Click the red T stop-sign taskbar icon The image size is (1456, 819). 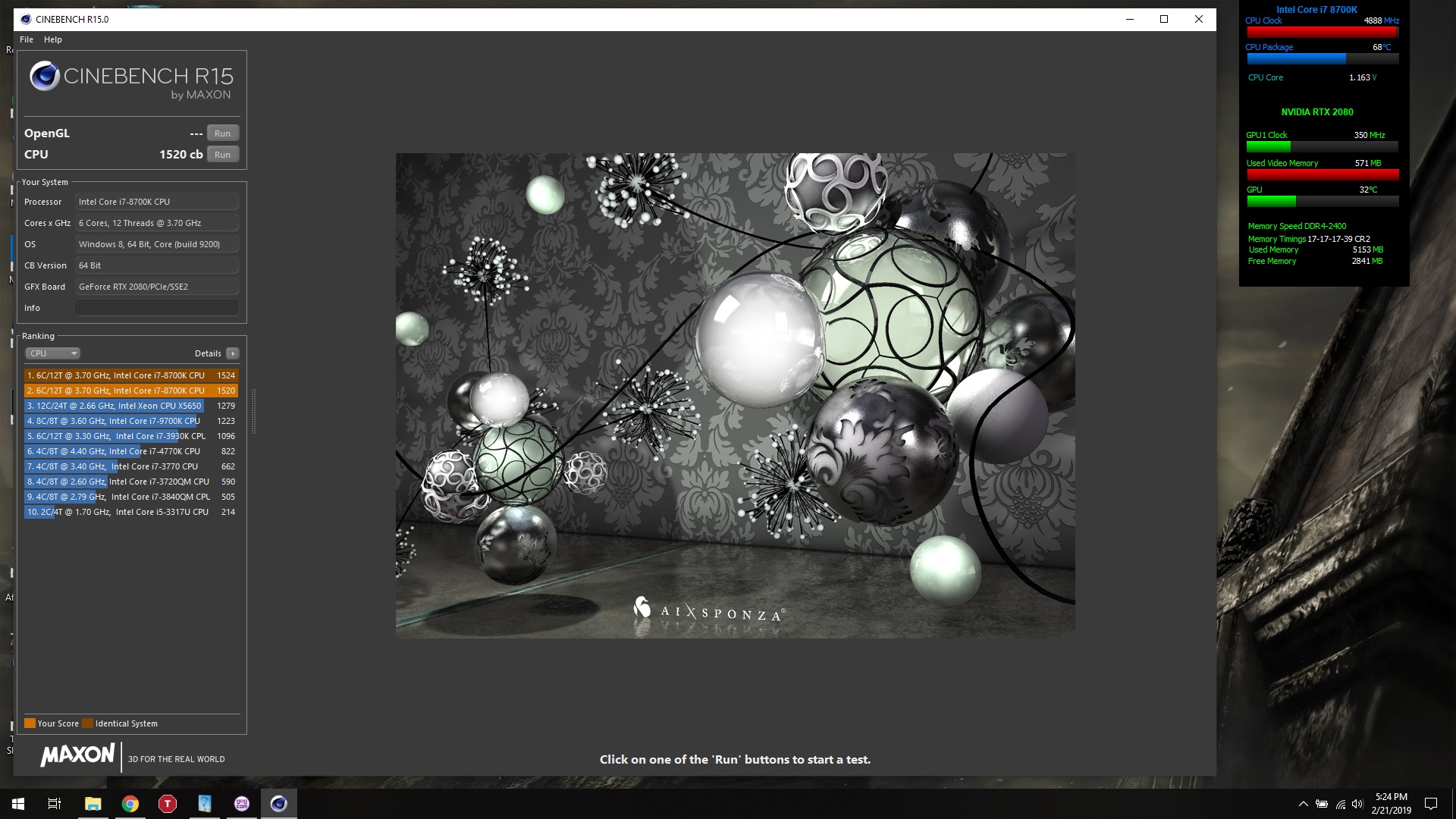(x=167, y=804)
